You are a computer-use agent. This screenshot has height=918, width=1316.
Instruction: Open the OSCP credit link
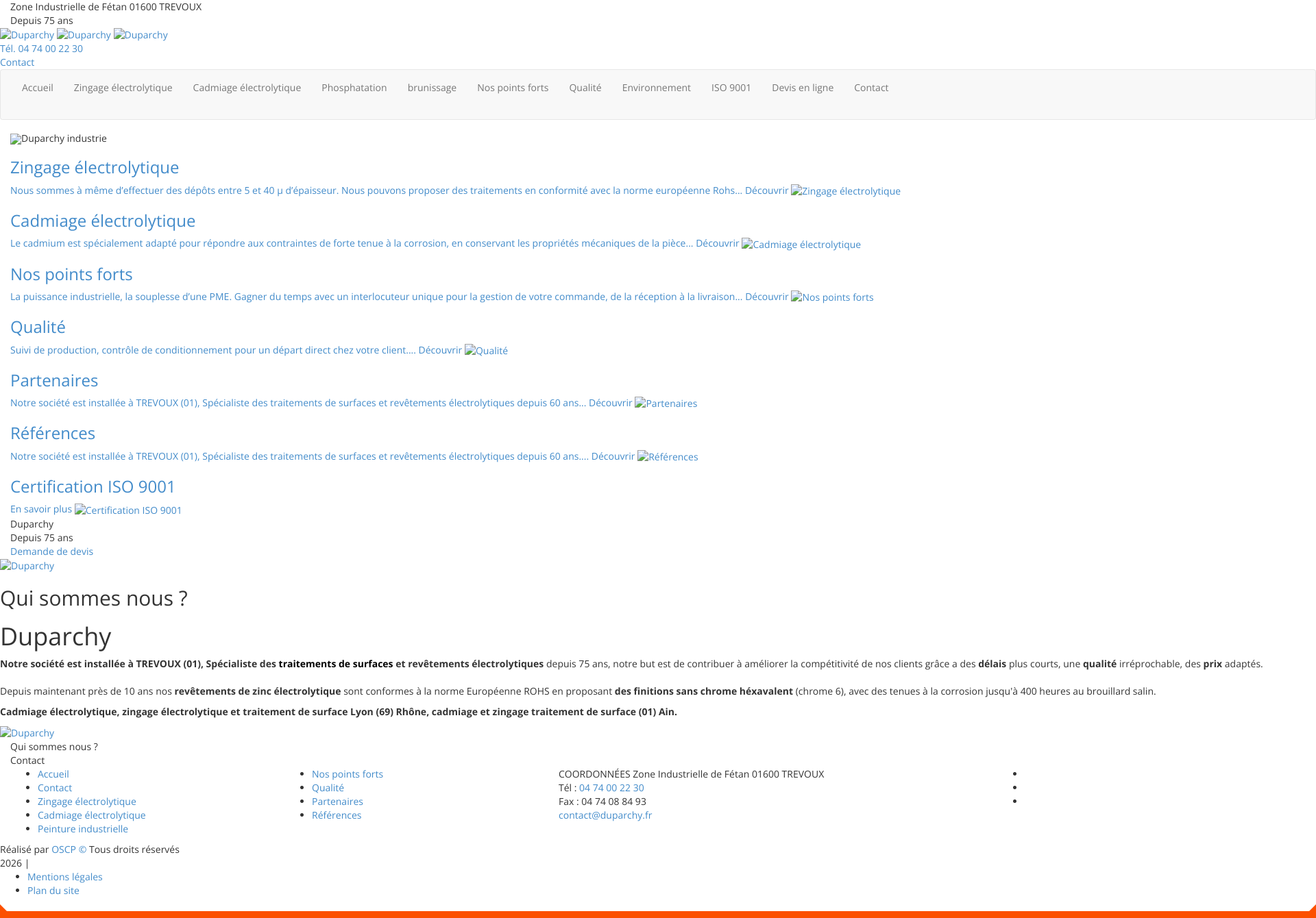pos(69,849)
